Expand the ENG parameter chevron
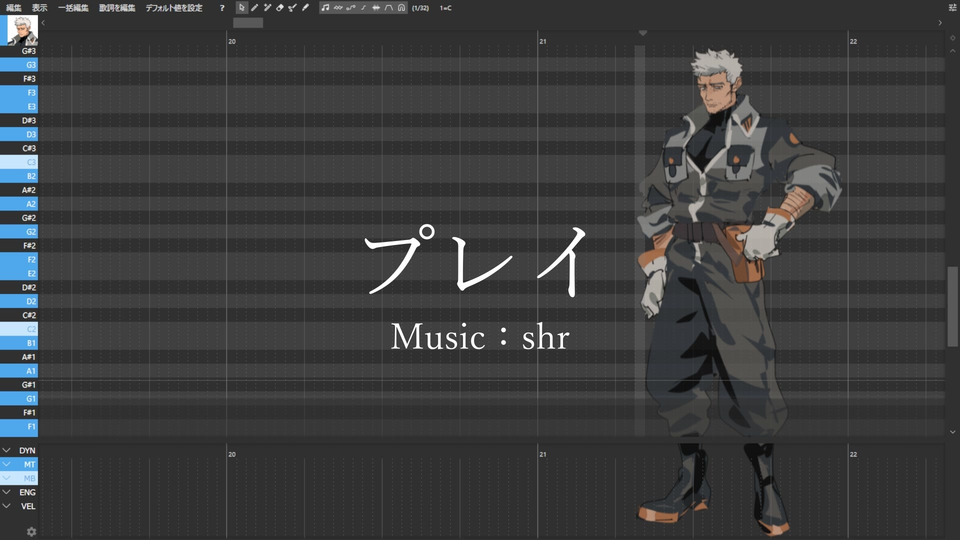The image size is (960, 540). (6, 492)
